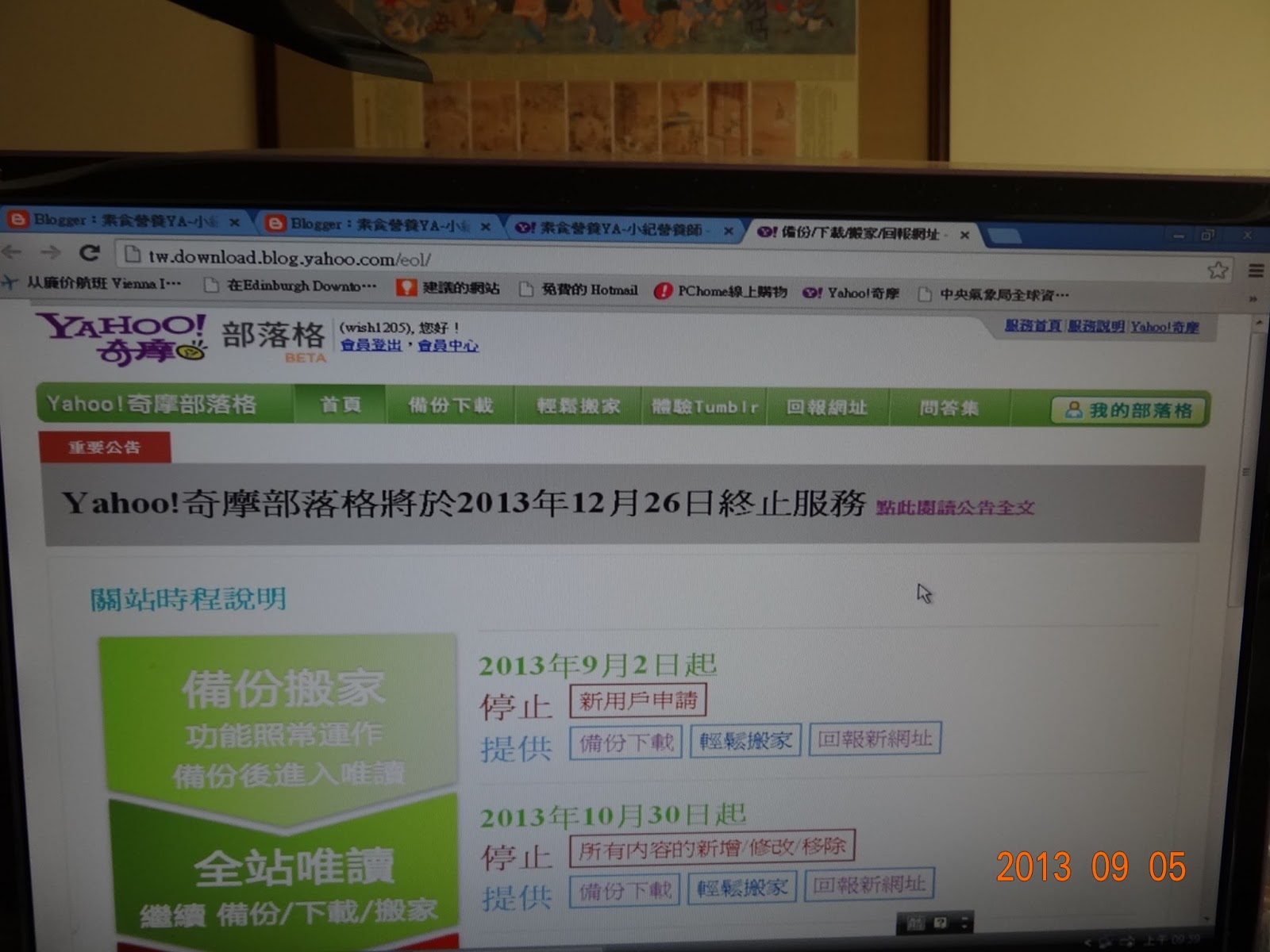The width and height of the screenshot is (1270, 952).
Task: Click the 新用戶申請 red box
Action: (x=637, y=701)
